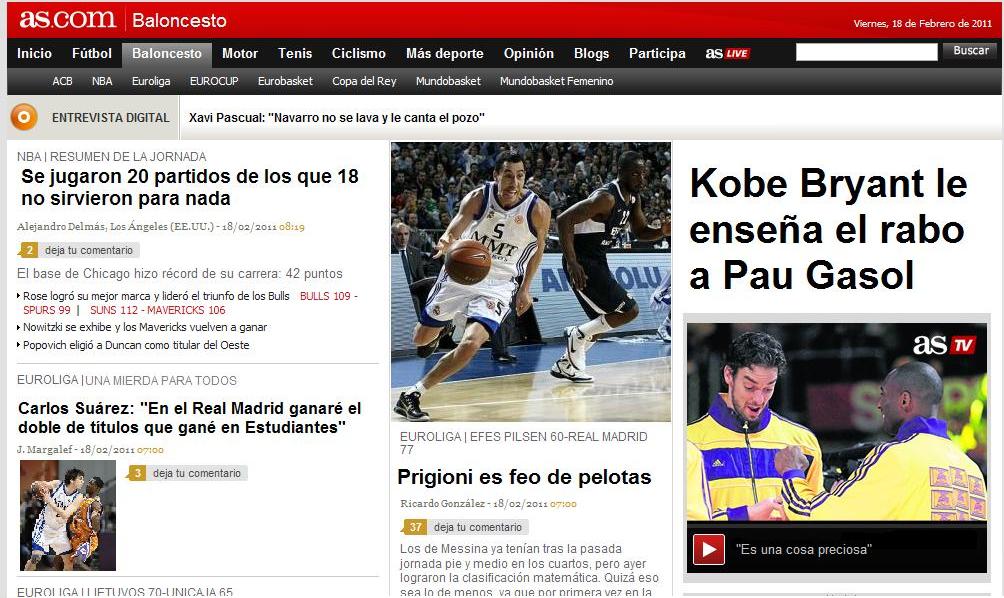Screen dimensions: 1004x598
Task: Click the 'EUROLIGA | EFES PILSEN 60-REAL MADRID 77' kicker
Action: (524, 443)
